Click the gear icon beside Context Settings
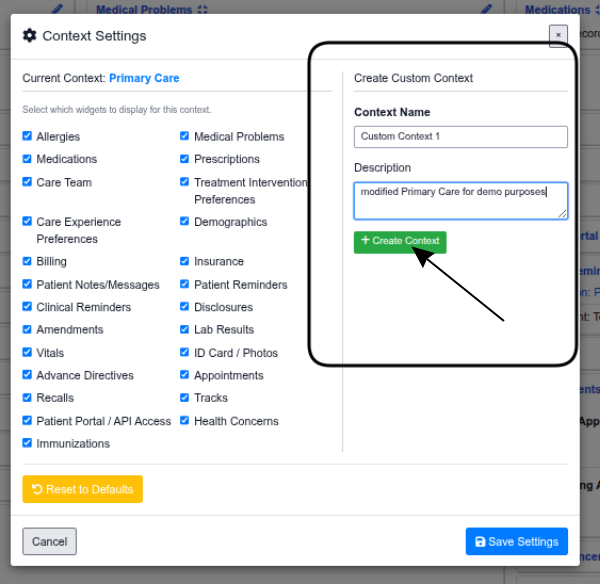 [x=30, y=36]
